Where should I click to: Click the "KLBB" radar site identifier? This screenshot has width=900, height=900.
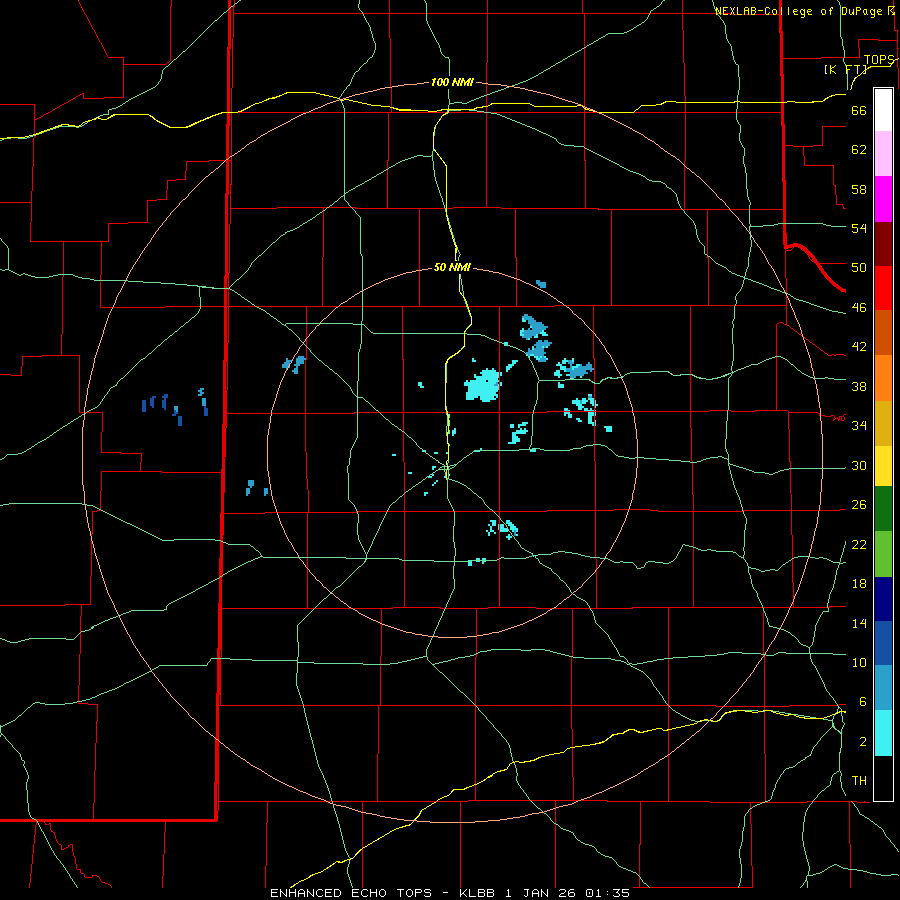pos(477,893)
